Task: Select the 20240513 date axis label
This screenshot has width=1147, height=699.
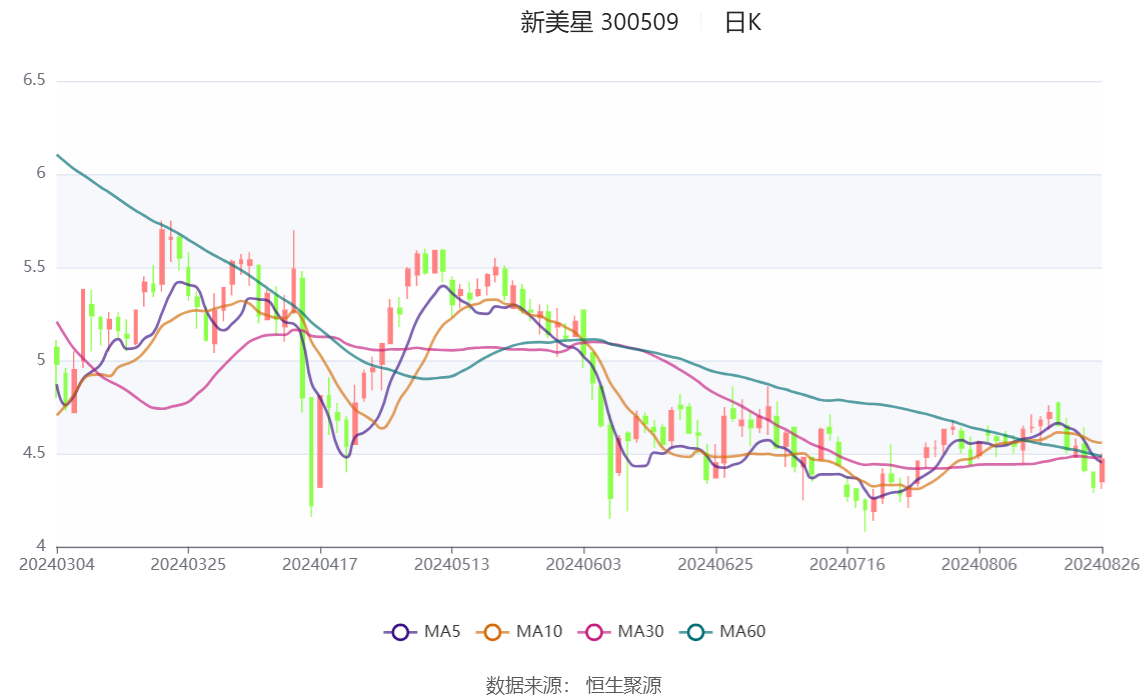Action: coord(451,564)
